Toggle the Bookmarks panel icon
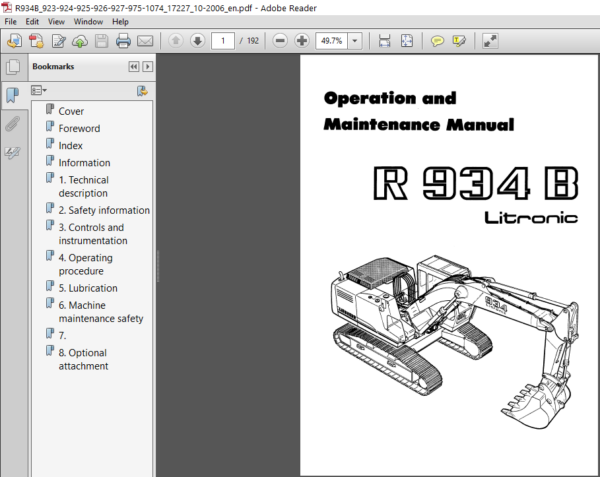The image size is (600, 477). coord(13,95)
